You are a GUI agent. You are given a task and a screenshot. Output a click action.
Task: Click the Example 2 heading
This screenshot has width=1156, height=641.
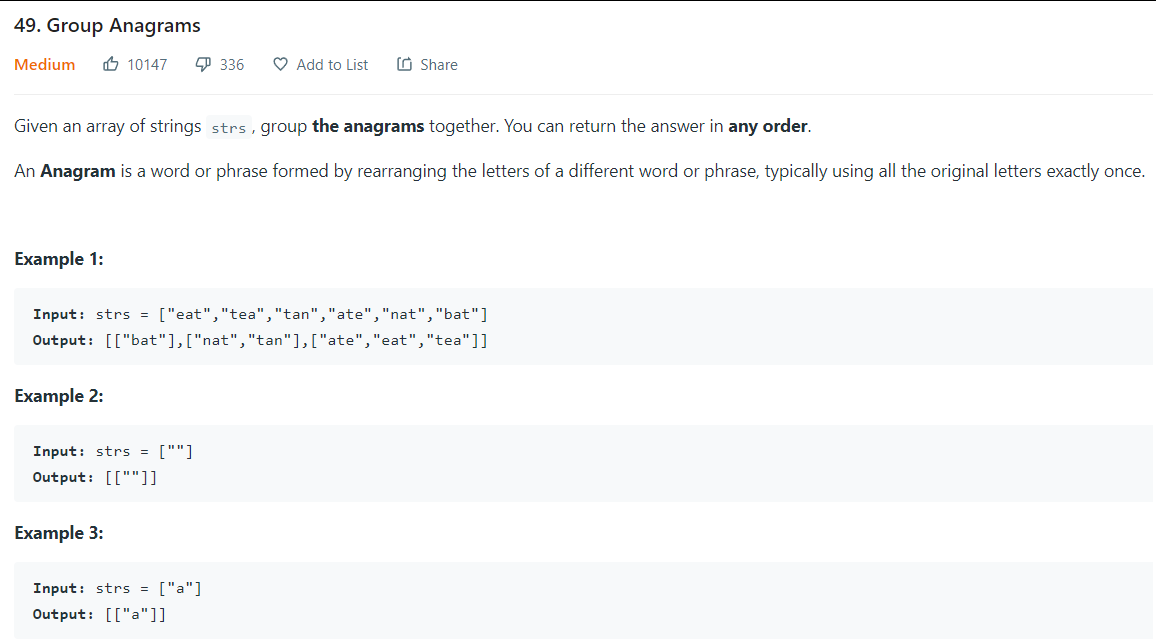tap(59, 396)
